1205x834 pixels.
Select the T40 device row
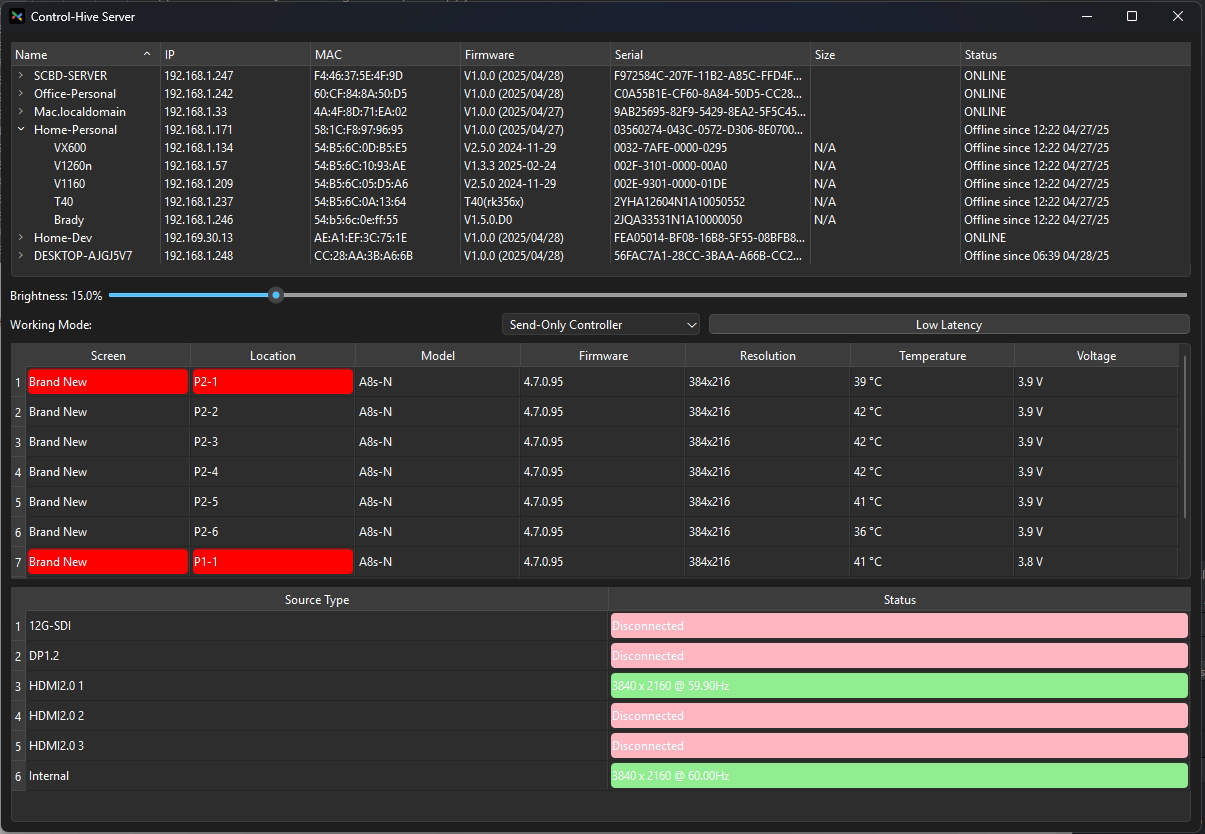coord(600,202)
